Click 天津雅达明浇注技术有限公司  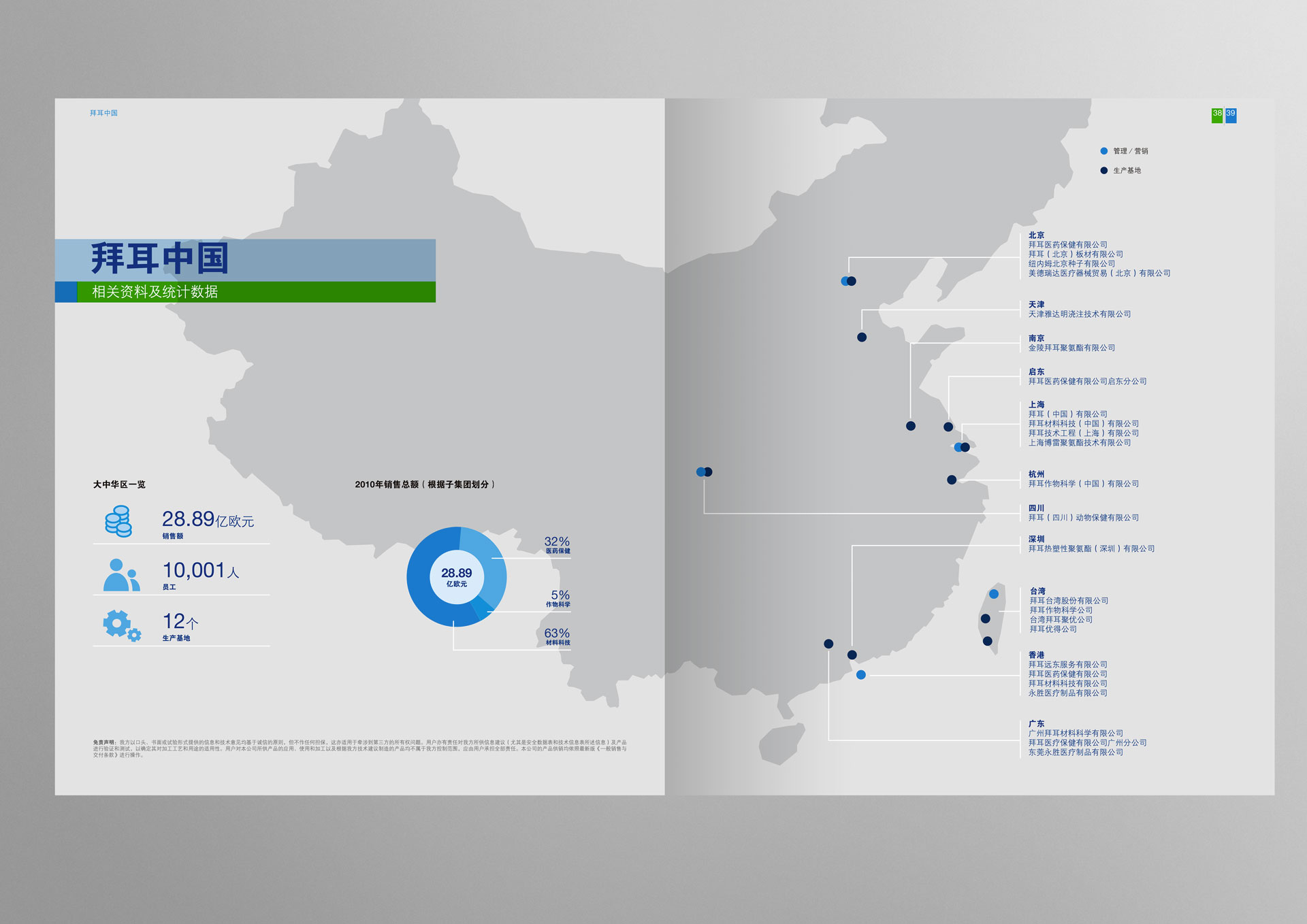click(1079, 314)
